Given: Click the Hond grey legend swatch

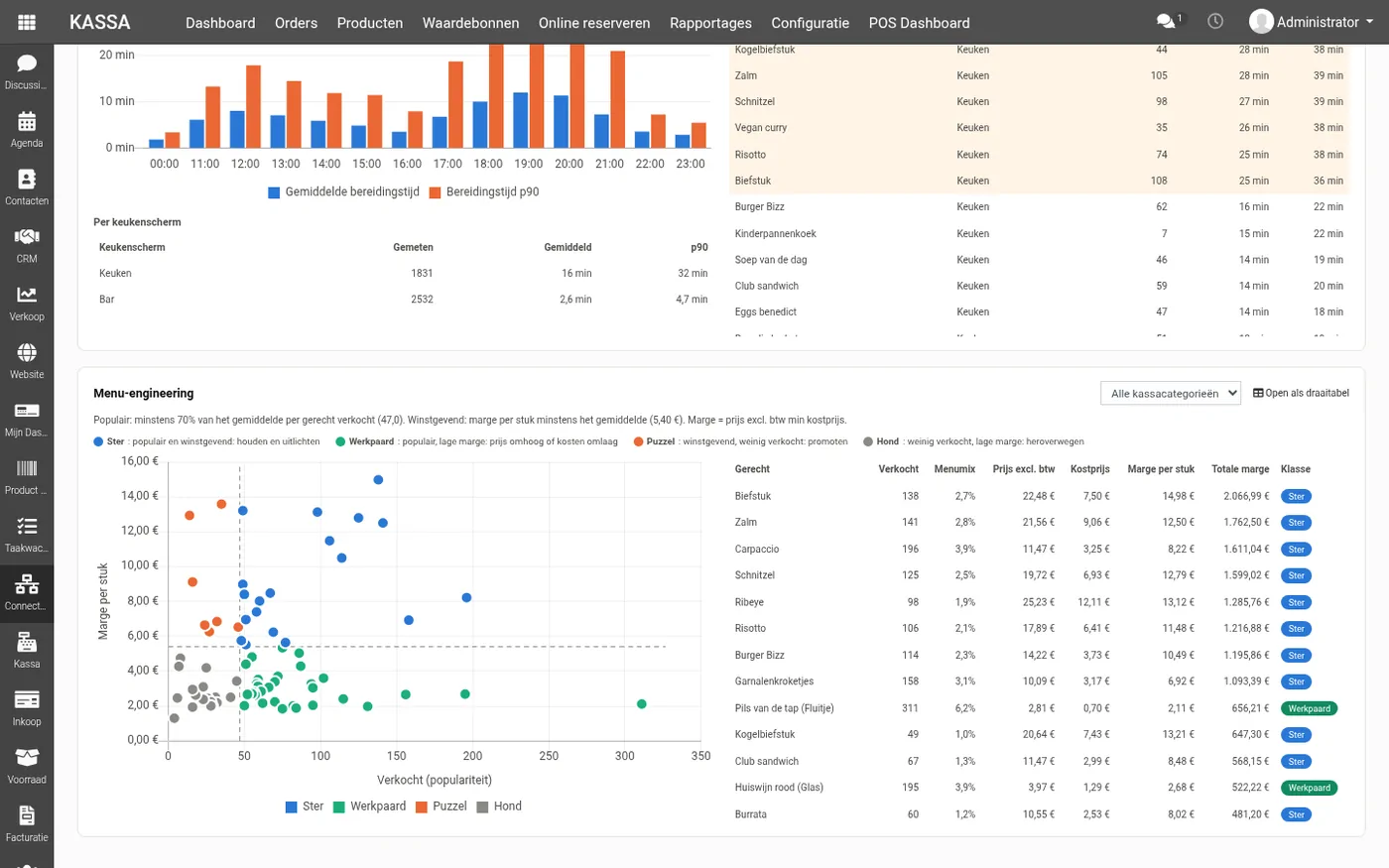Looking at the screenshot, I should pos(483,807).
